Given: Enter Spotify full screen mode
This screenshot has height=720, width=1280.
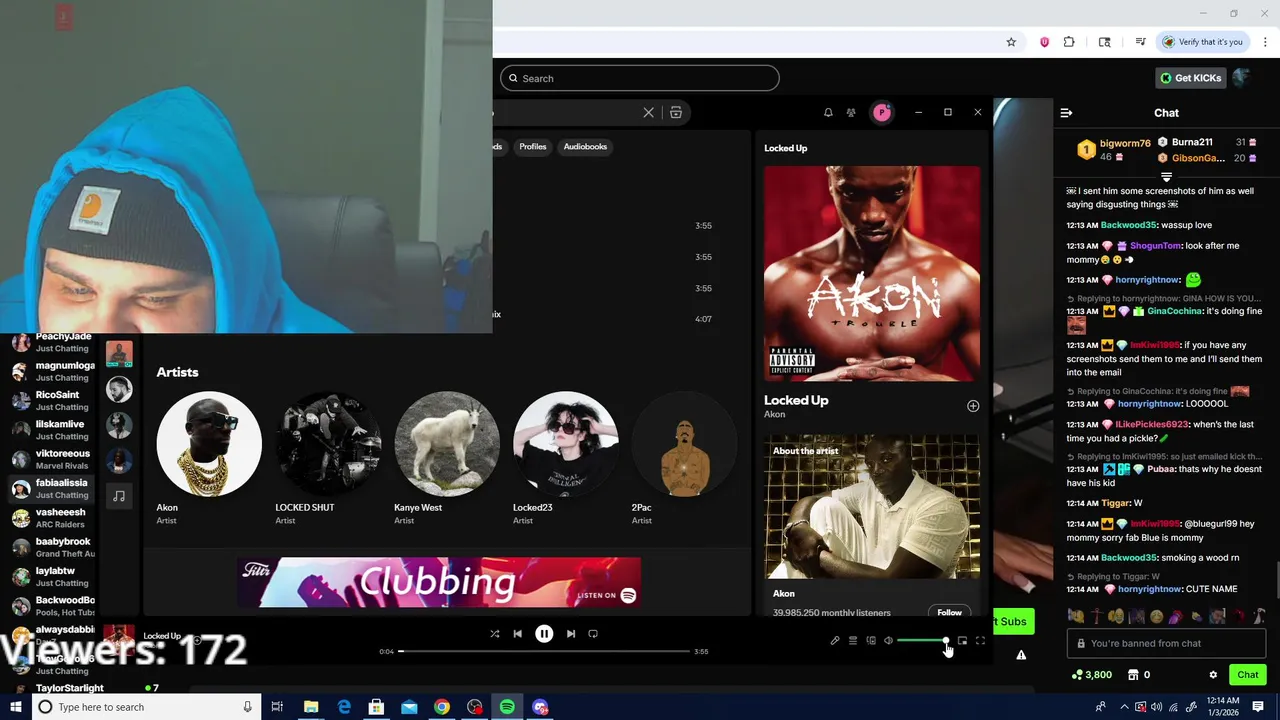Looking at the screenshot, I should (980, 641).
